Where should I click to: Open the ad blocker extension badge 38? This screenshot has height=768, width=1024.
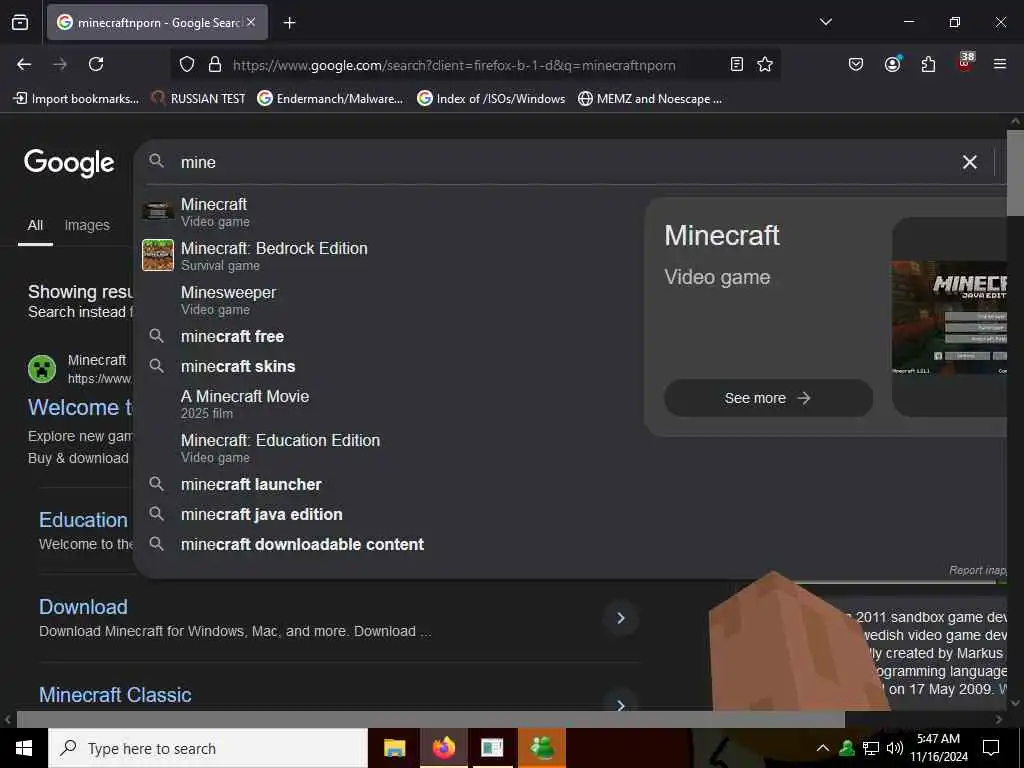(965, 63)
